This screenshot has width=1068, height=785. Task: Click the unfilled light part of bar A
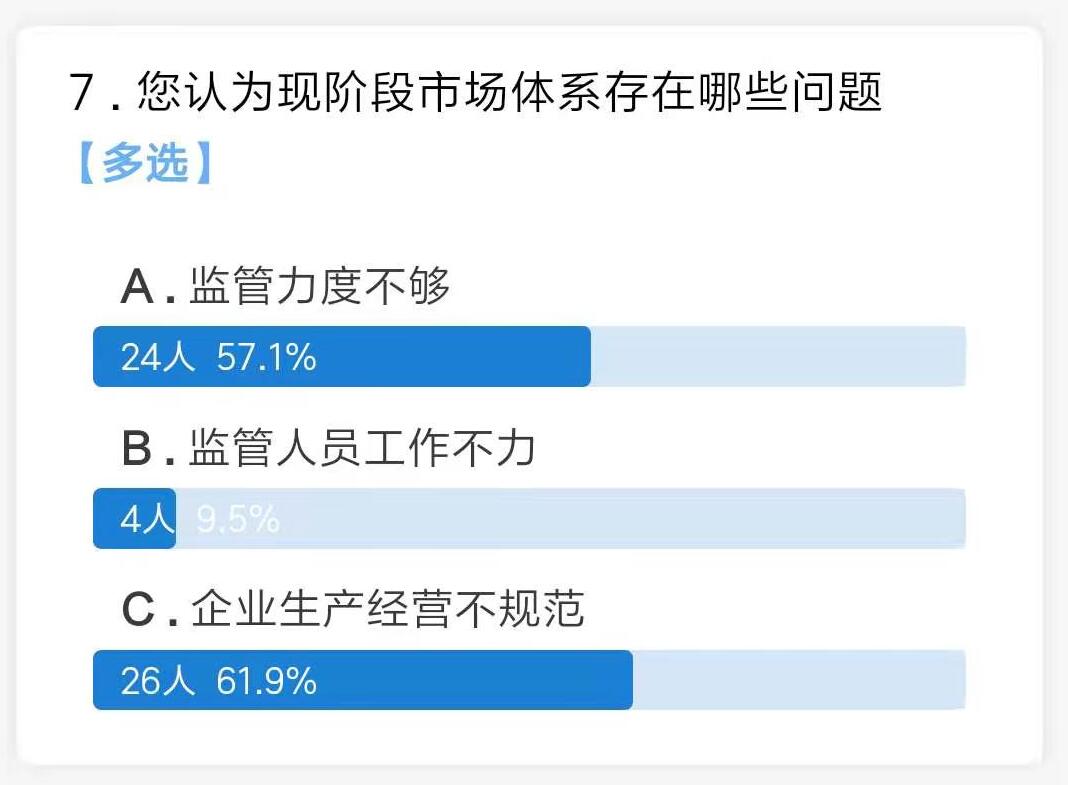(x=778, y=356)
